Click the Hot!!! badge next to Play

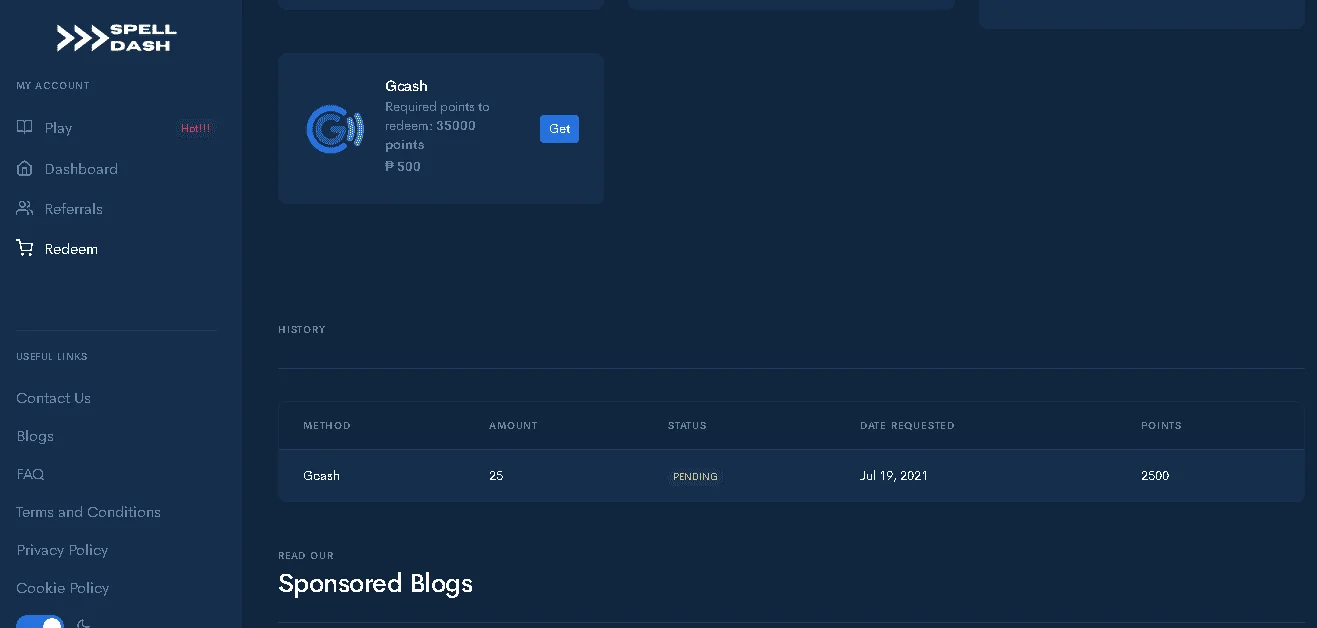point(196,128)
